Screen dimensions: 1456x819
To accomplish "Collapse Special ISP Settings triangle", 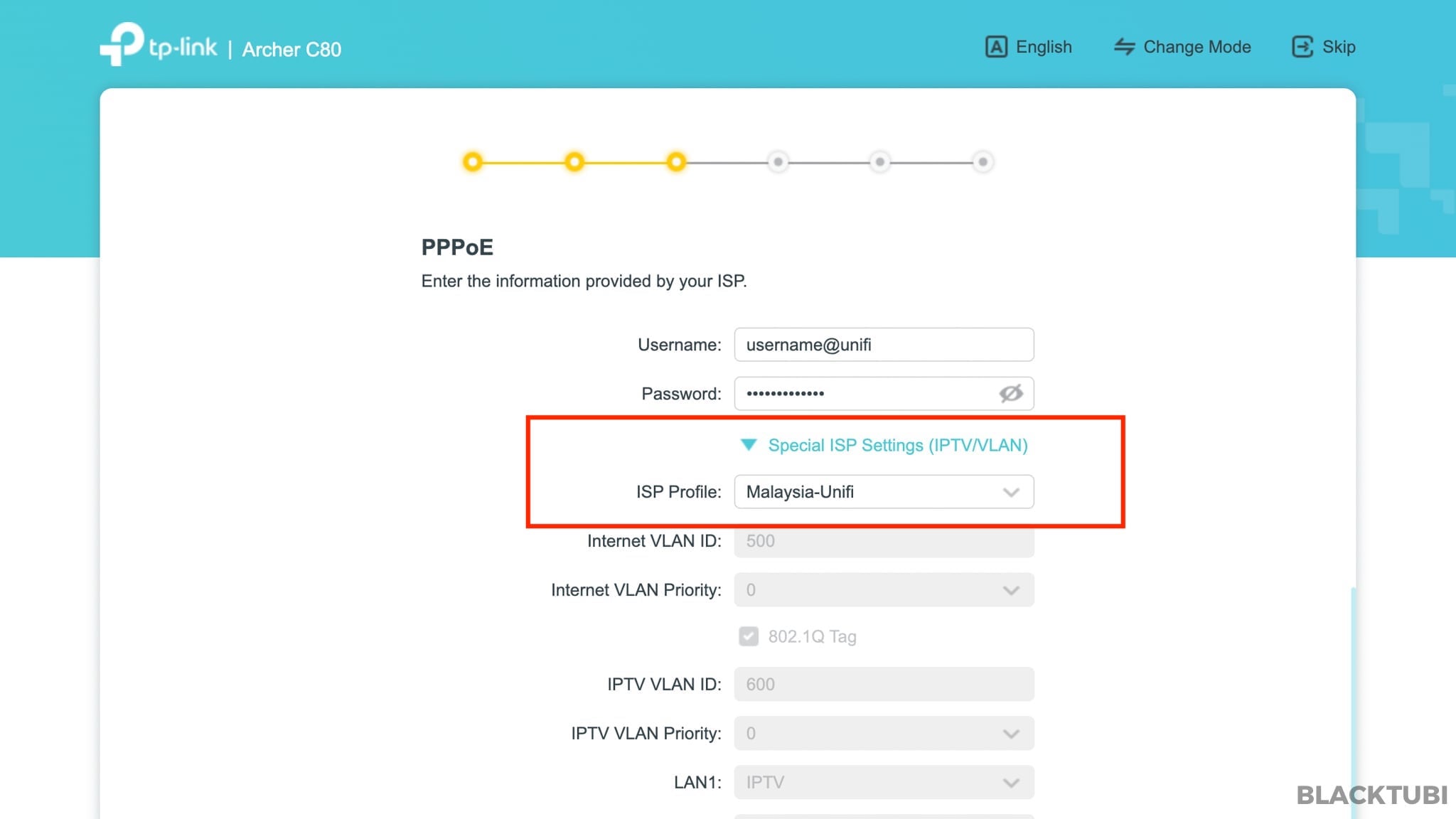I will [748, 445].
